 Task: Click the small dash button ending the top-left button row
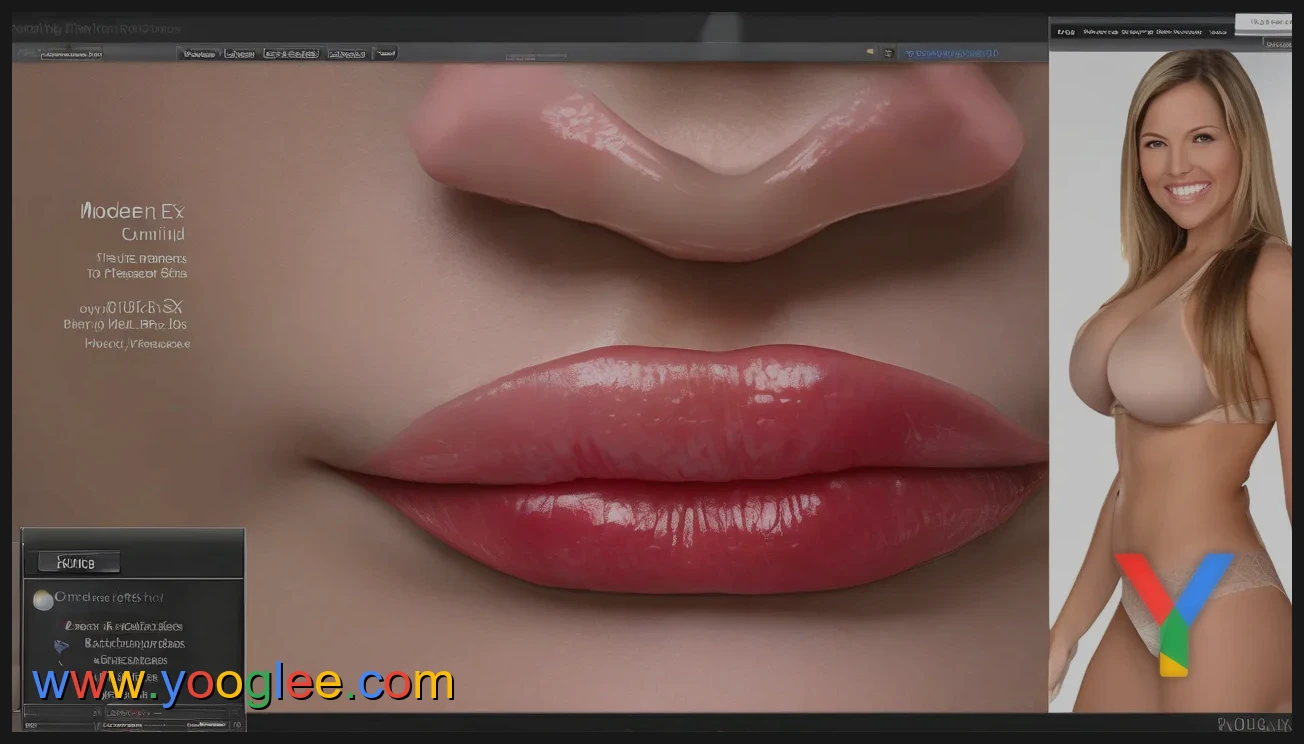pos(384,53)
